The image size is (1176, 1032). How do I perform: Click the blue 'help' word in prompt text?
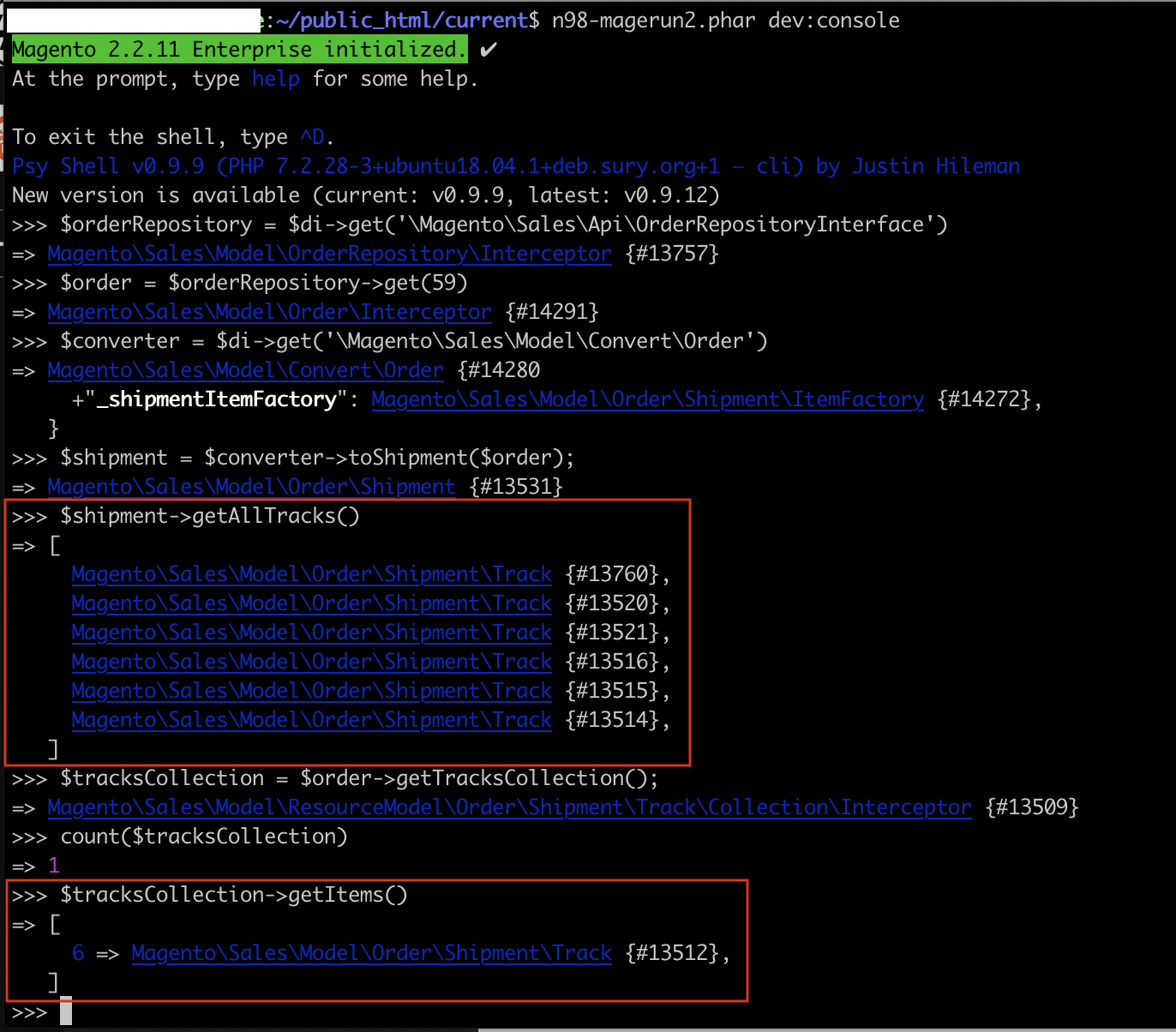coord(276,79)
